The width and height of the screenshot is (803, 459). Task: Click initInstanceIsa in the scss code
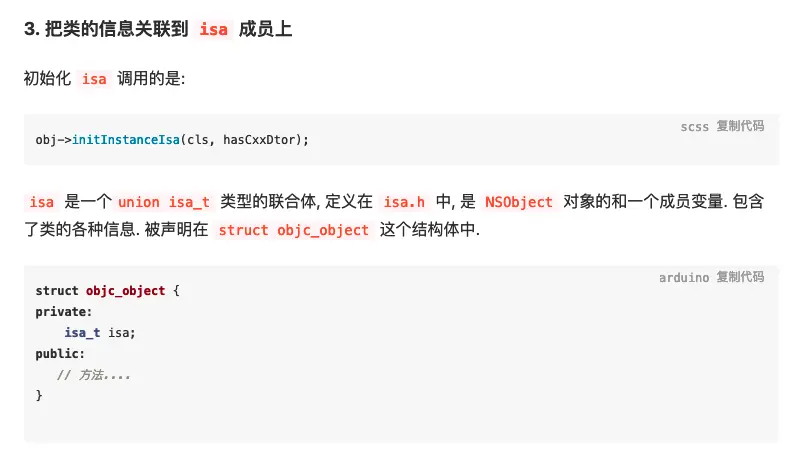point(125,140)
